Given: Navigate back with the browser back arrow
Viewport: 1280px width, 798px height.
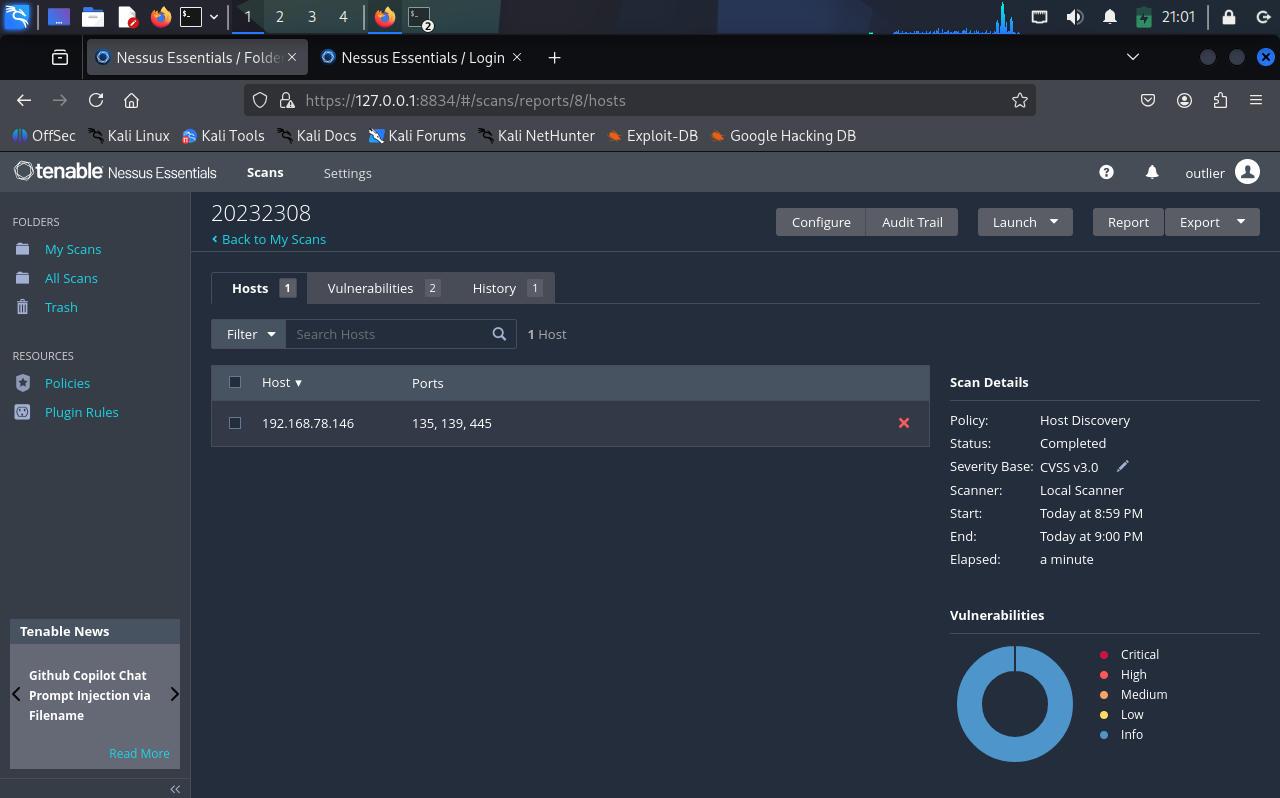Looking at the screenshot, I should [x=24, y=100].
